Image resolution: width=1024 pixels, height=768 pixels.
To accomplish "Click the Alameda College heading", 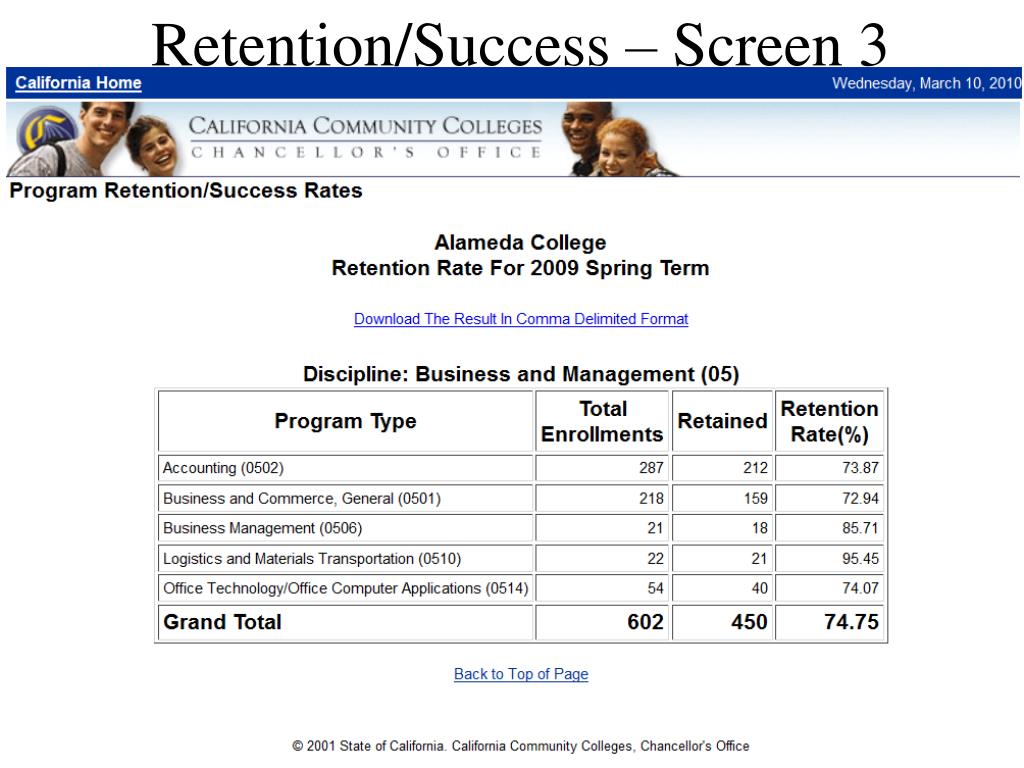I will point(520,242).
